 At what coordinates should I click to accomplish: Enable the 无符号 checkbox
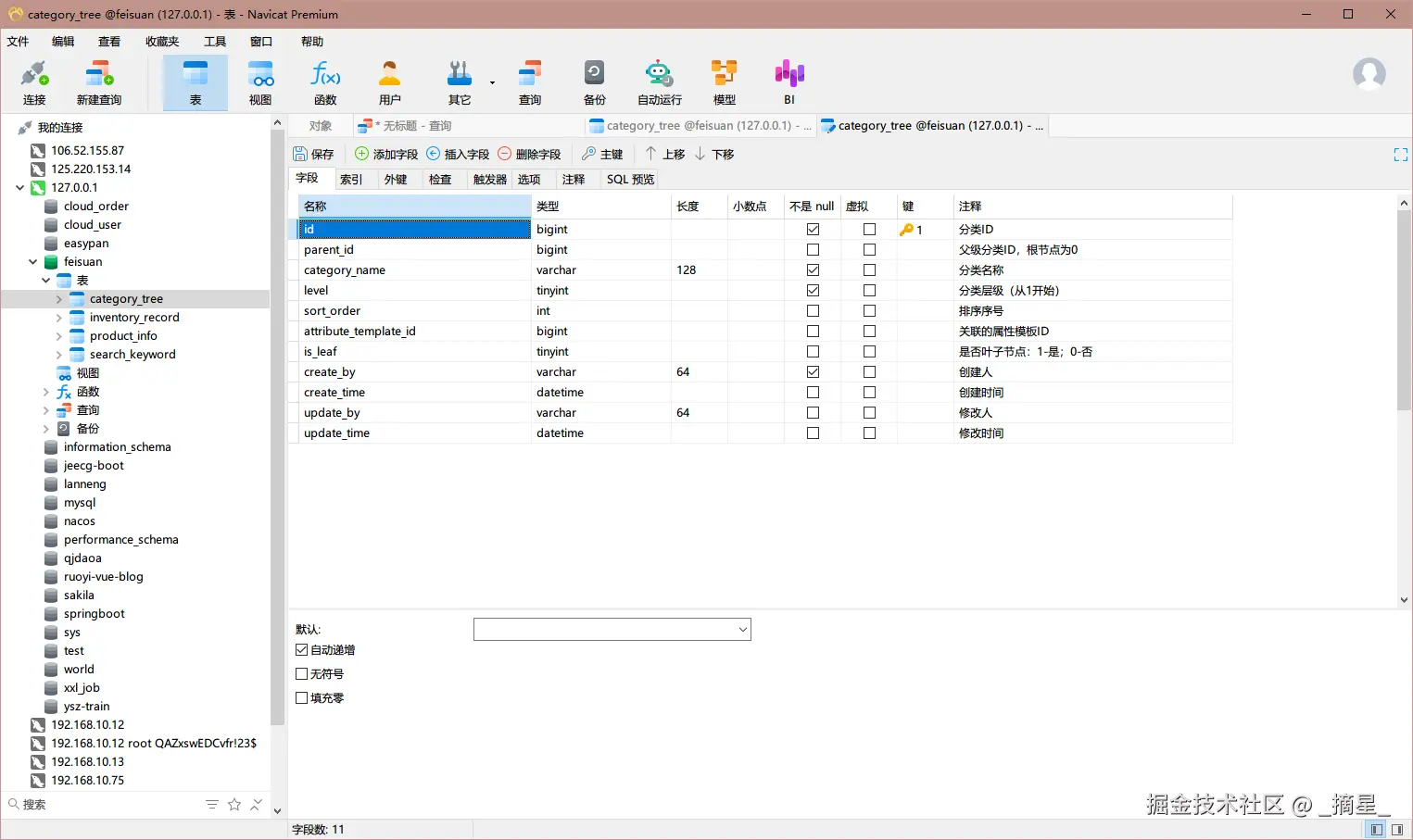pyautogui.click(x=301, y=674)
